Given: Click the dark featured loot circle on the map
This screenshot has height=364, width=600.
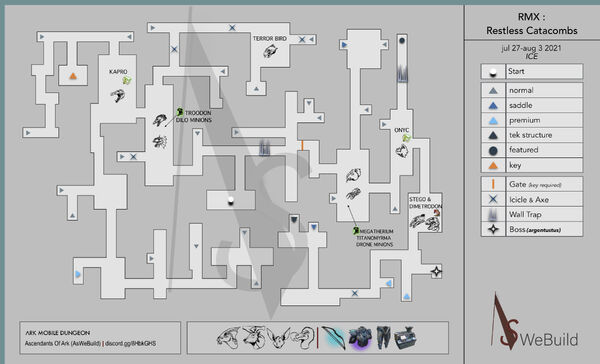Looking at the screenshot, I should tap(402, 40).
